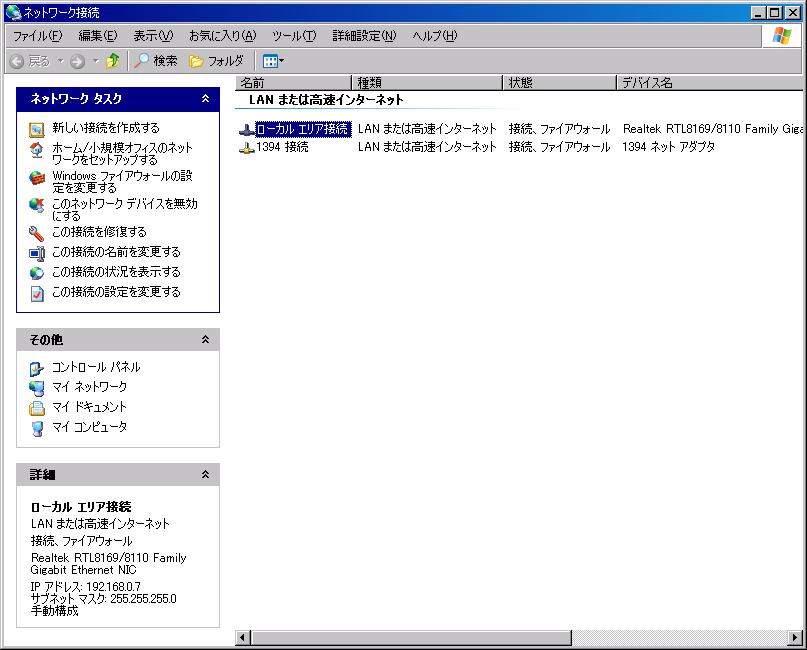This screenshot has height=650, width=807.
Task: Select the 1394 接続 adapter icon
Action: [247, 148]
